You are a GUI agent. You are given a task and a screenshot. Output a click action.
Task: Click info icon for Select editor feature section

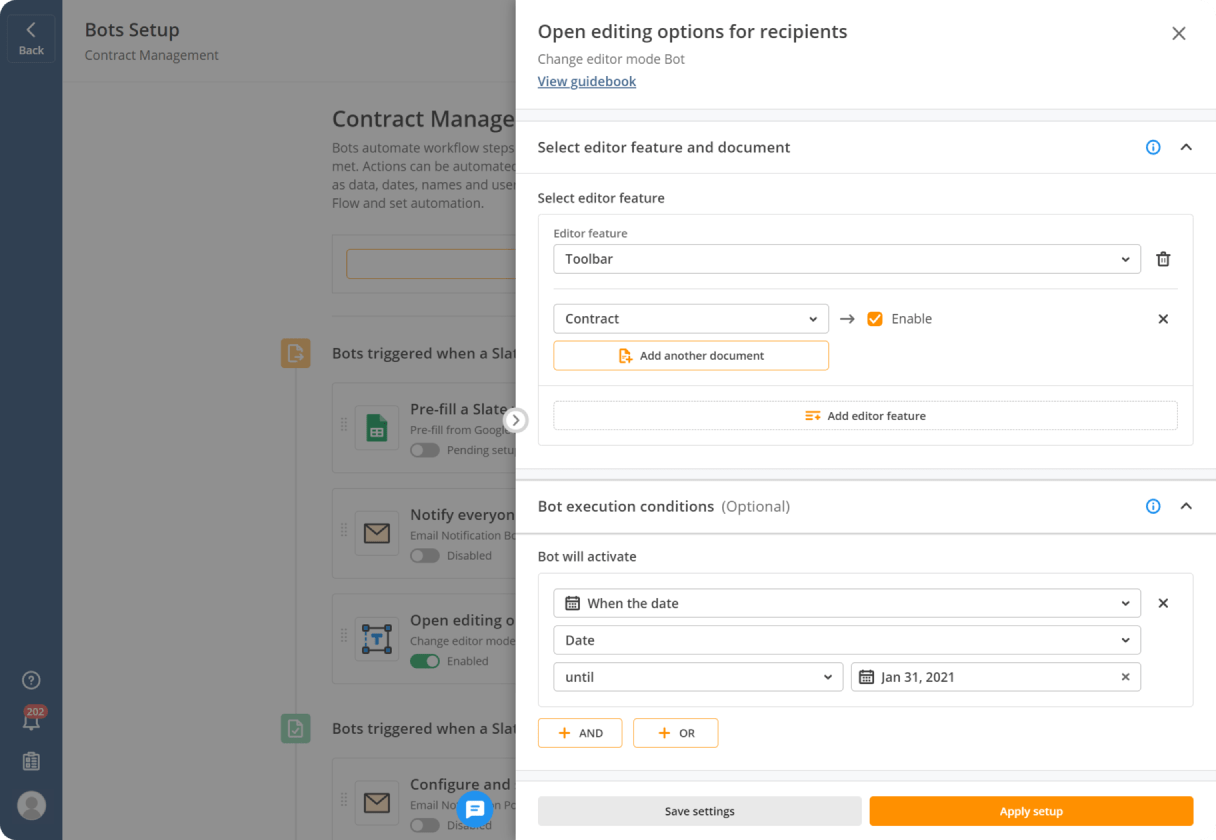[x=1153, y=147]
